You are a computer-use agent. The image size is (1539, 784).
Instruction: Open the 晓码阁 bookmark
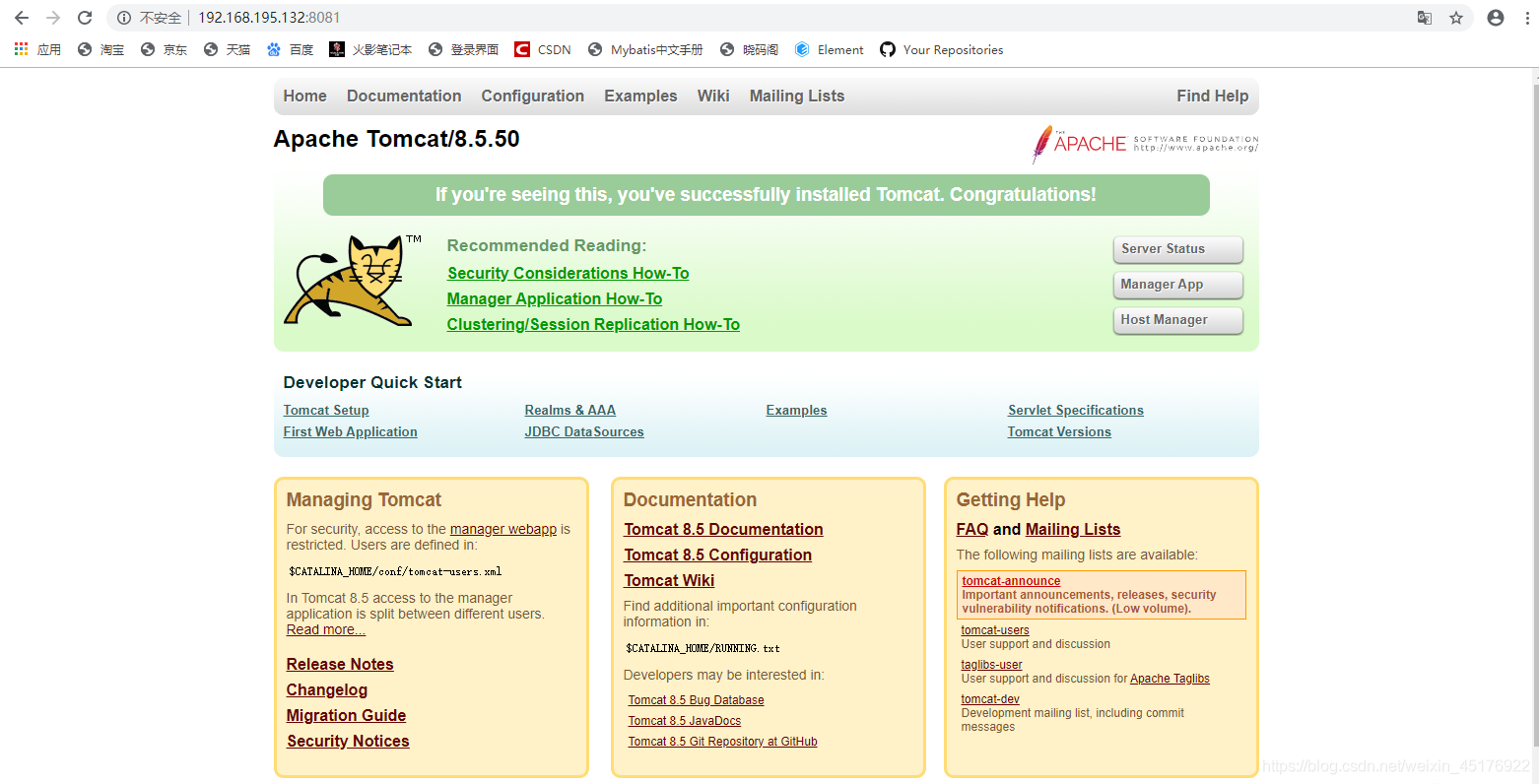pyautogui.click(x=749, y=49)
